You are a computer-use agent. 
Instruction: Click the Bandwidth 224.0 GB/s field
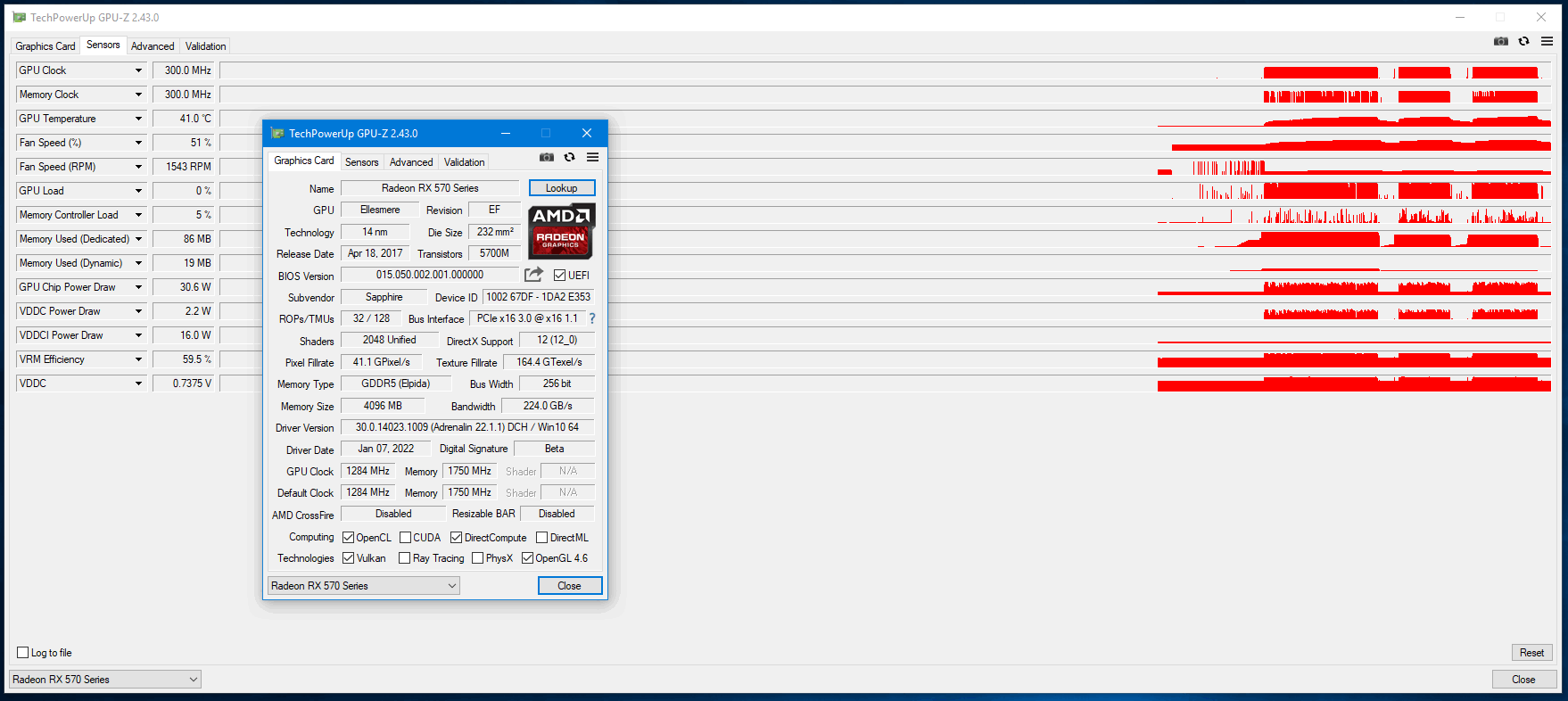point(548,406)
